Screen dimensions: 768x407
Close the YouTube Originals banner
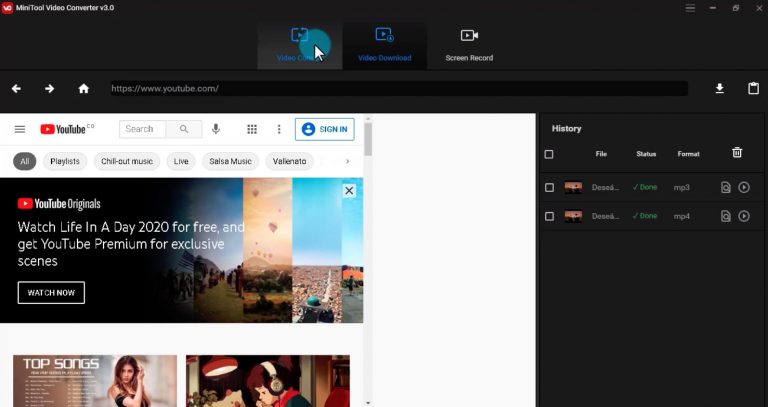[349, 191]
